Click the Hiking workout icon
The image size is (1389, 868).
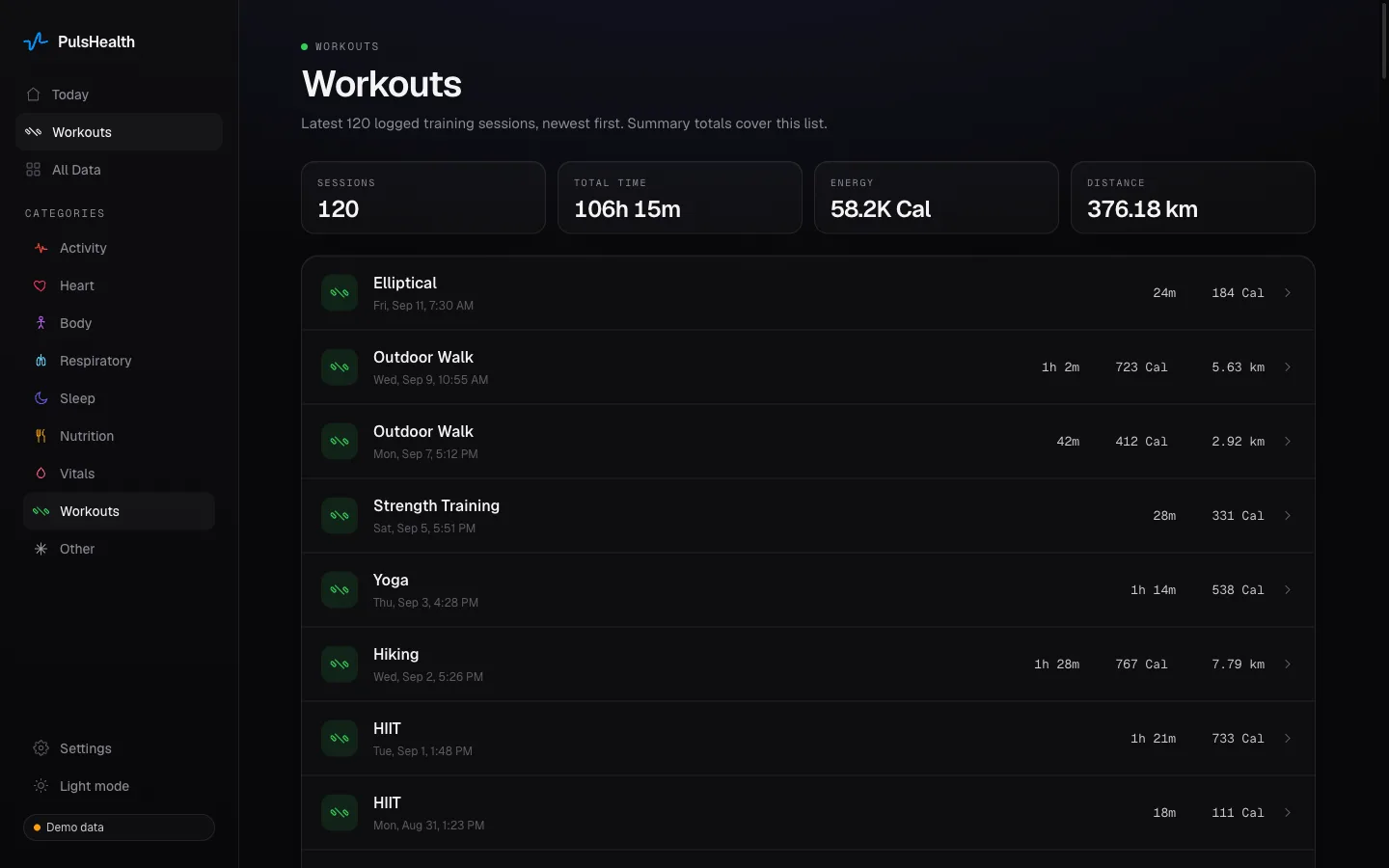pyautogui.click(x=340, y=665)
